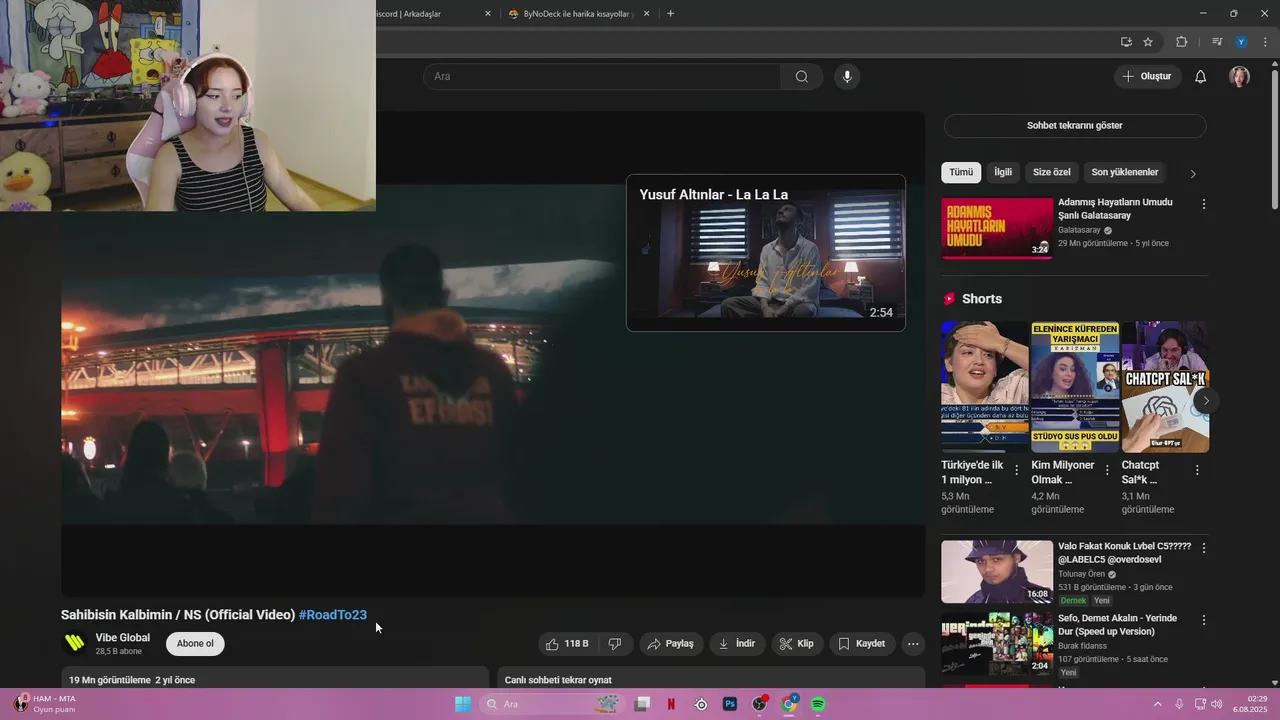Open the volume icon in system tray
This screenshot has height=720, width=1280.
point(1216,704)
